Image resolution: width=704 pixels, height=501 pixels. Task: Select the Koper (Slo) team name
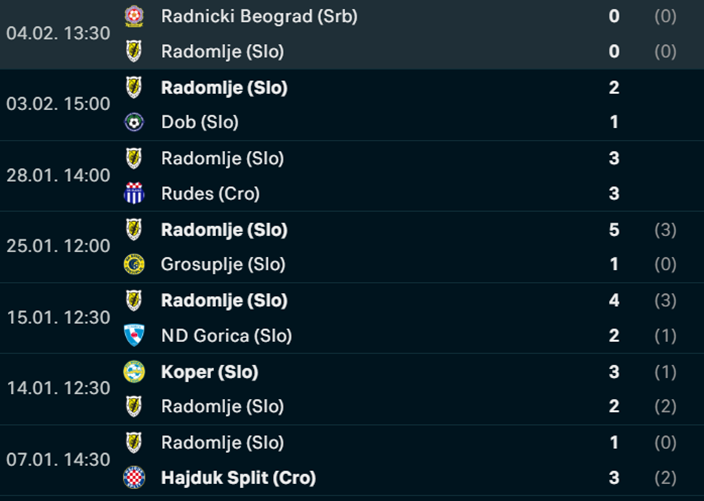click(210, 372)
